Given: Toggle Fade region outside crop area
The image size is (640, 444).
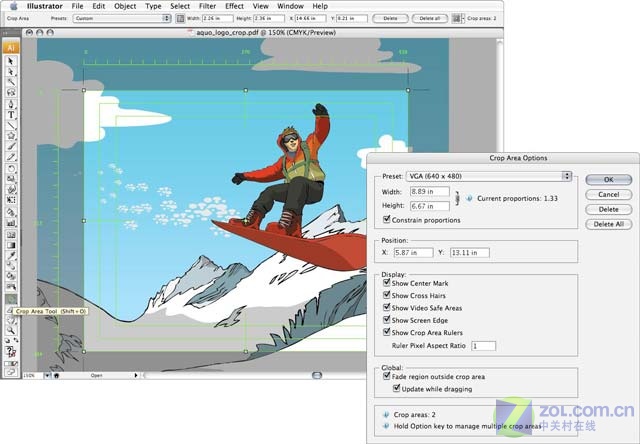Looking at the screenshot, I should [x=386, y=376].
